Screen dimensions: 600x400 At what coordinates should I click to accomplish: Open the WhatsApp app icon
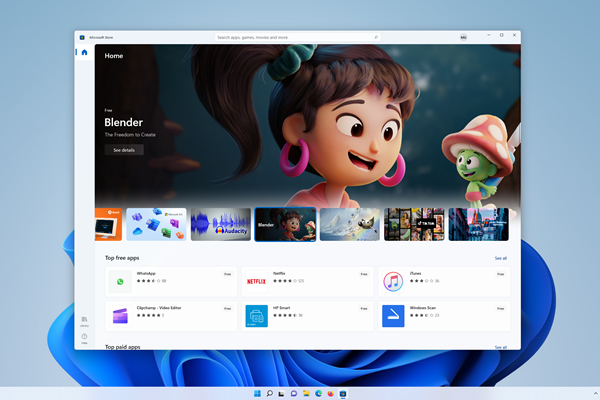pos(120,282)
